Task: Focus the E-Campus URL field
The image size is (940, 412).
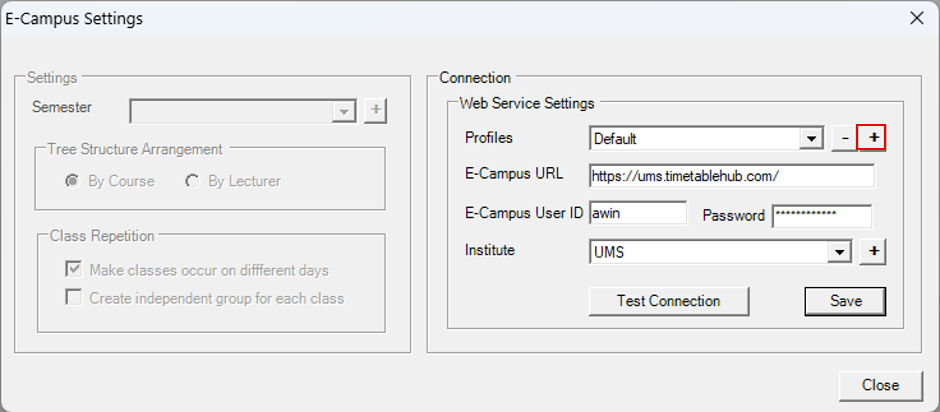Action: point(731,176)
